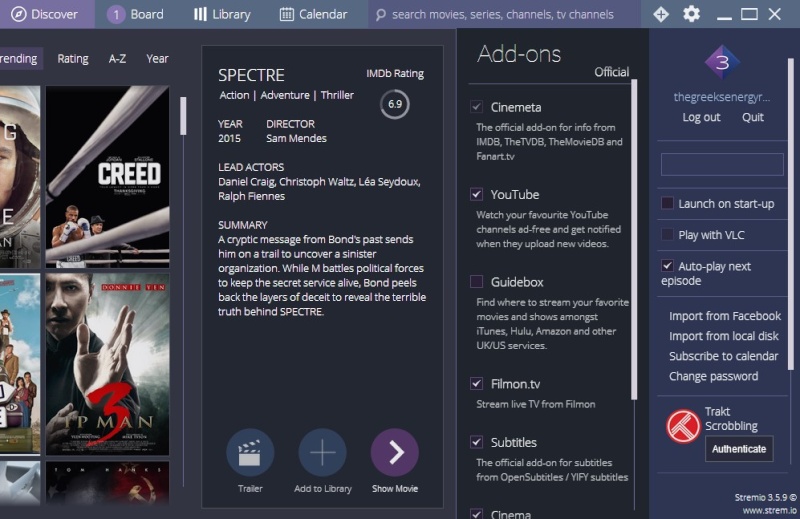Open the add-ons puzzle icon
The image size is (800, 519).
click(x=661, y=14)
